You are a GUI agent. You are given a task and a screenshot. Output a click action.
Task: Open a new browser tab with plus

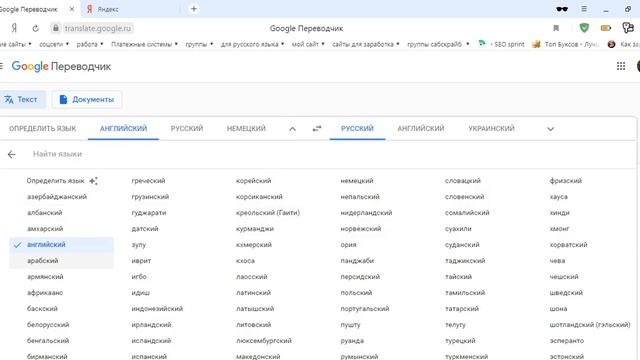point(194,9)
